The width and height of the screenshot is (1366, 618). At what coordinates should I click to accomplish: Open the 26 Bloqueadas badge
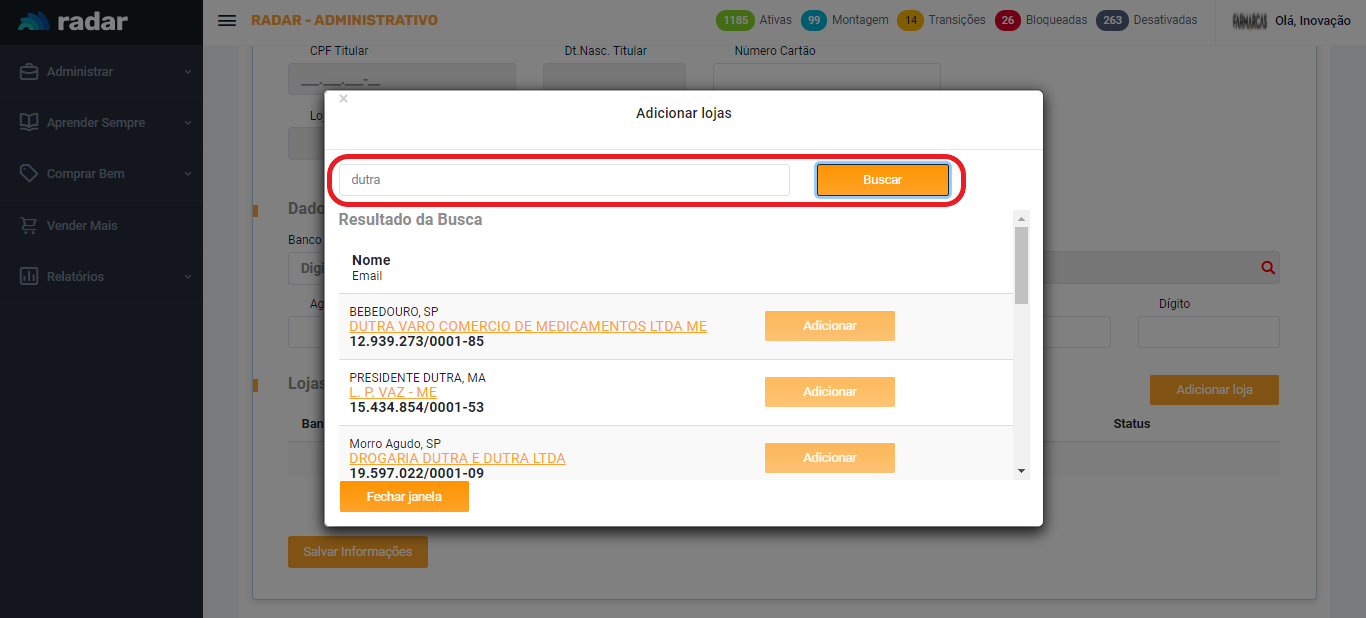coord(1007,20)
